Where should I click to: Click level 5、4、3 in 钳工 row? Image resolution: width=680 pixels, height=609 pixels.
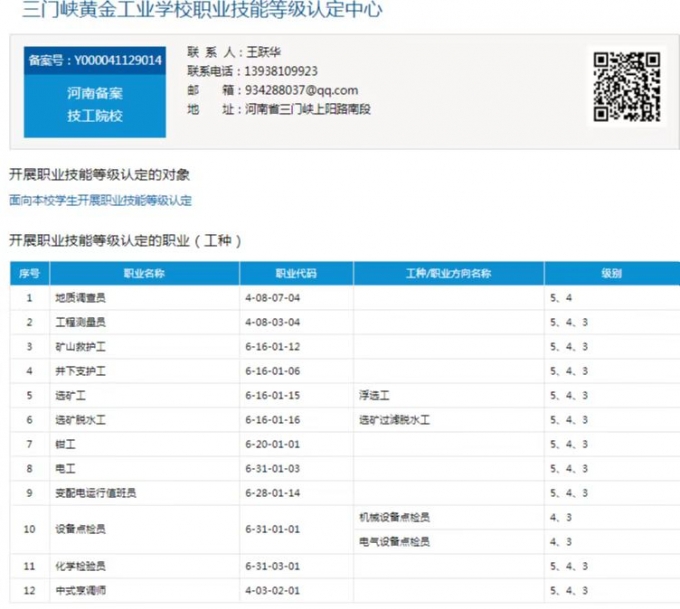pyautogui.click(x=569, y=444)
